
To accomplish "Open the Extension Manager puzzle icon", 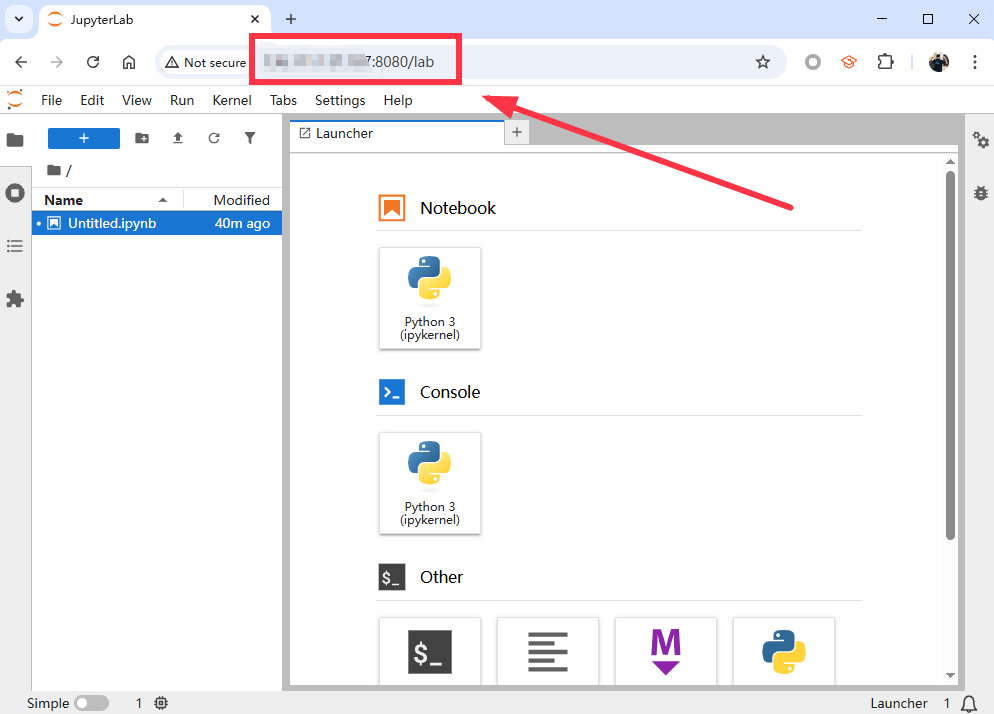I will (15, 299).
